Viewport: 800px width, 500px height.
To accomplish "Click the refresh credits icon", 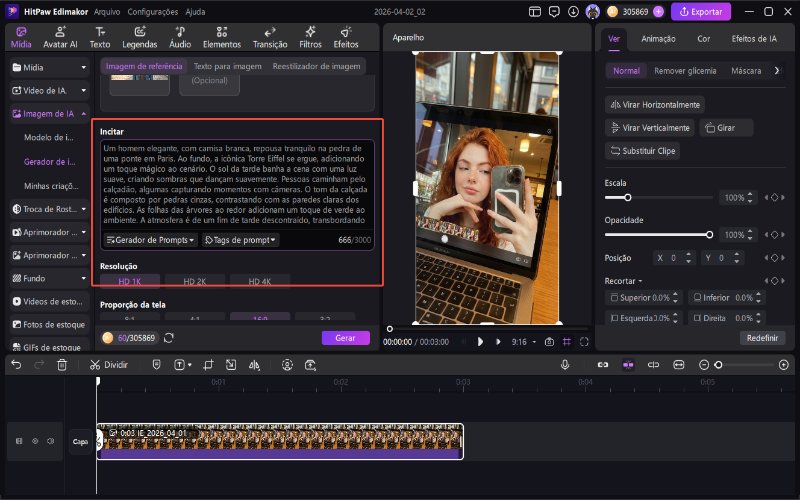I will [x=169, y=338].
